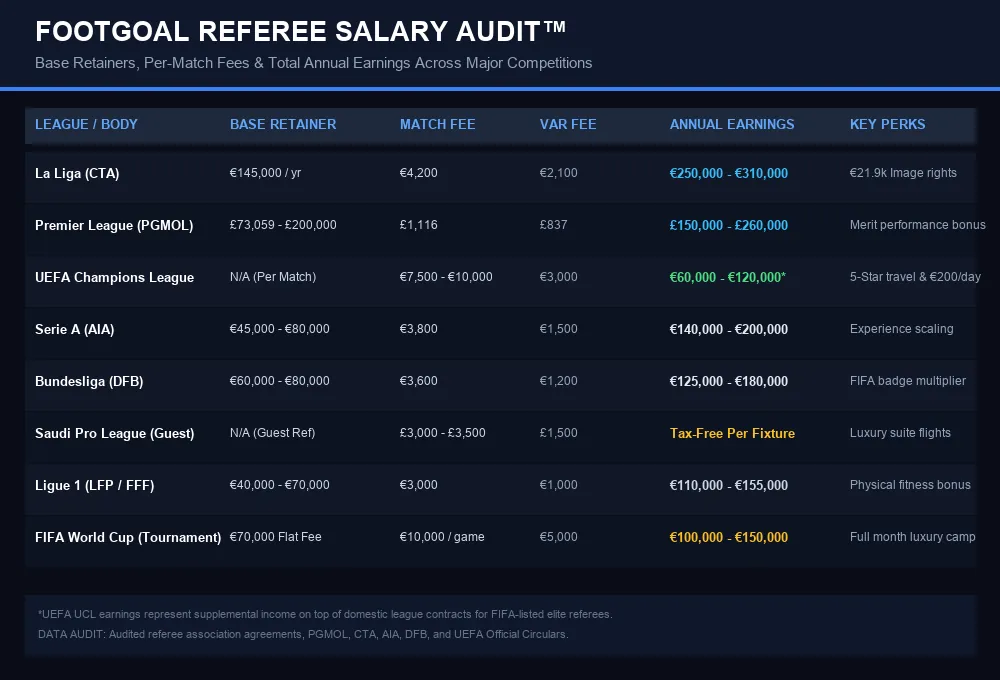1000x680 pixels.
Task: Click the €5,000 VAR fee
Action: click(x=559, y=536)
